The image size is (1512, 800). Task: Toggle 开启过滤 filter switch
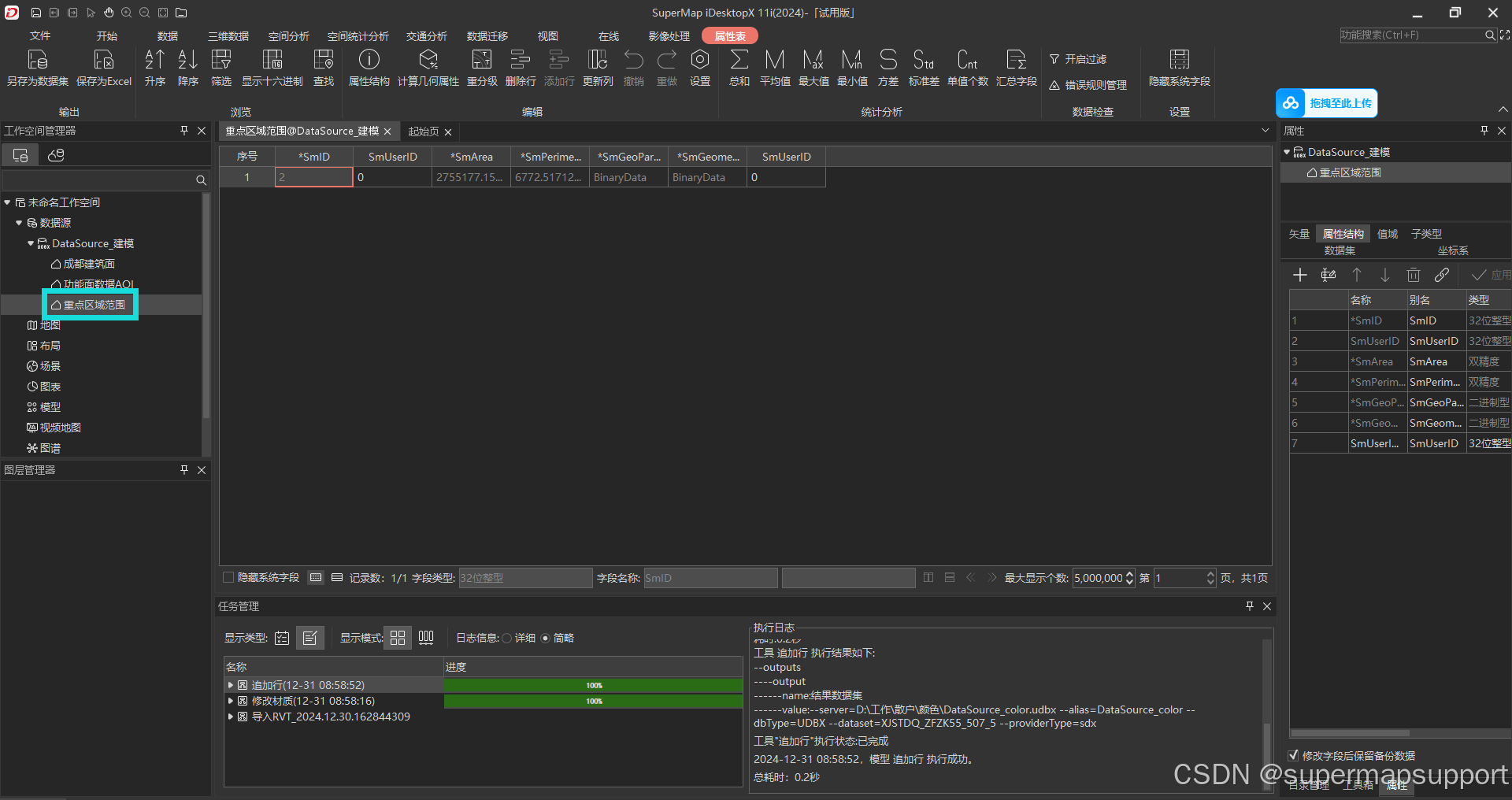[1077, 60]
